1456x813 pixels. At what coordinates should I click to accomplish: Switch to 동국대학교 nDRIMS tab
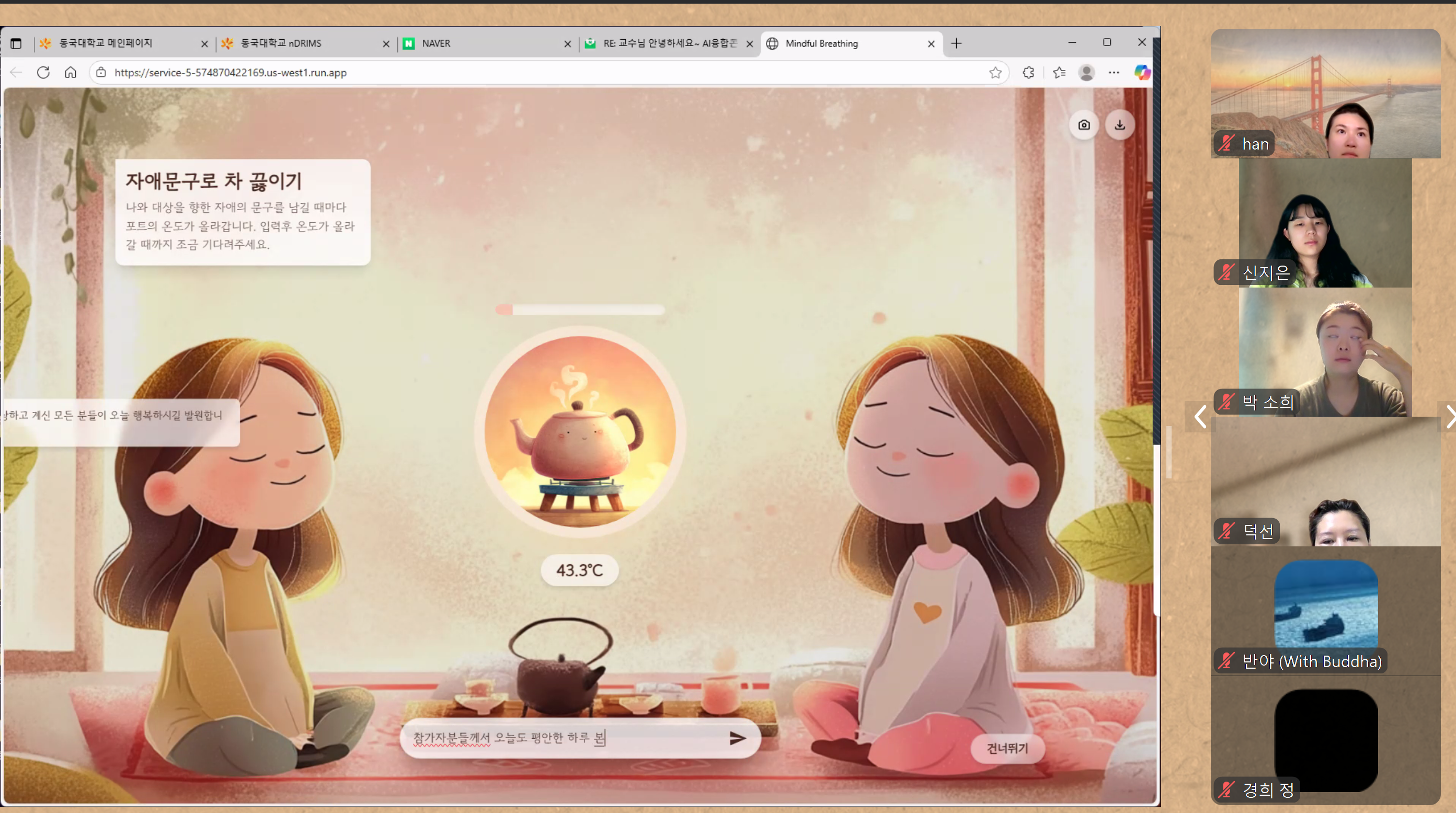[x=300, y=43]
